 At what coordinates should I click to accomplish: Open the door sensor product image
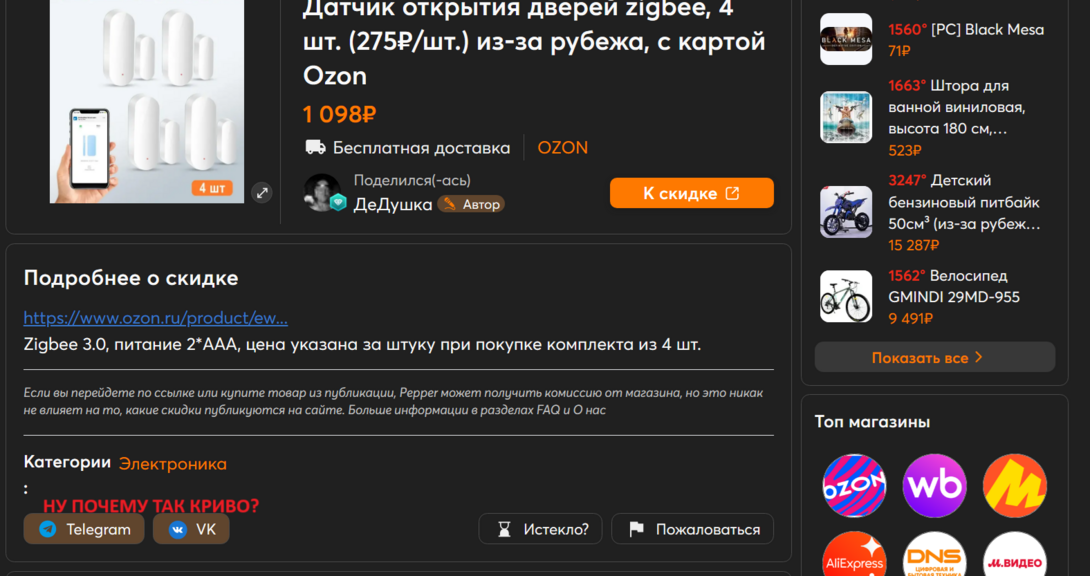coord(147,101)
